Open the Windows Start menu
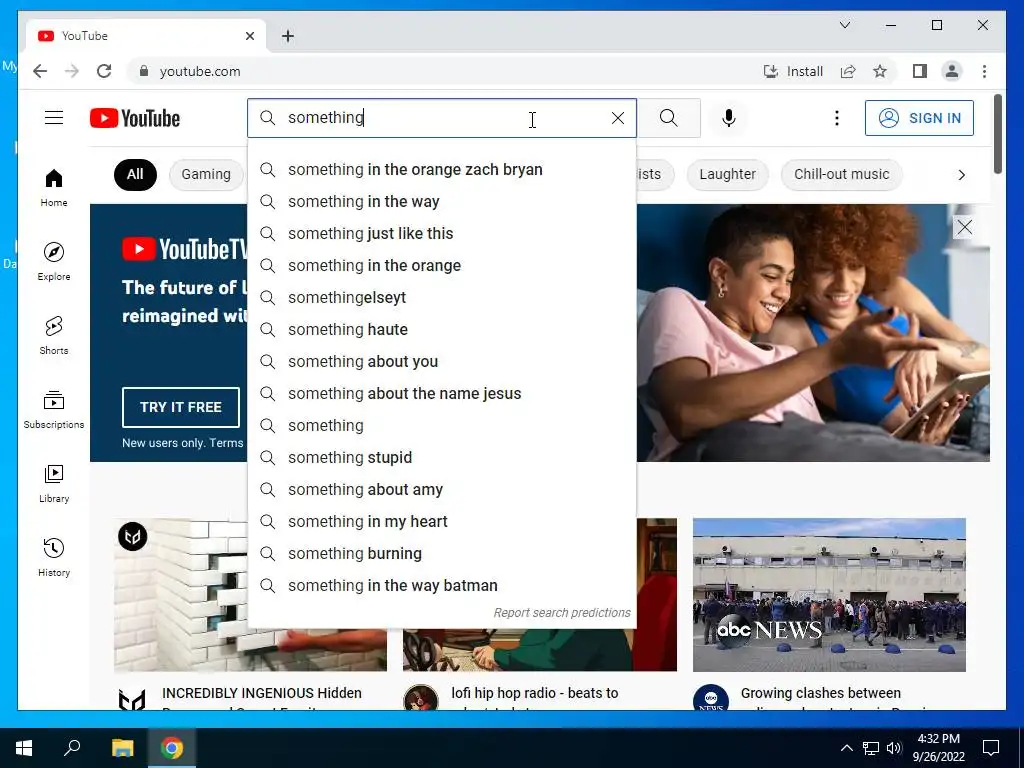 point(24,748)
